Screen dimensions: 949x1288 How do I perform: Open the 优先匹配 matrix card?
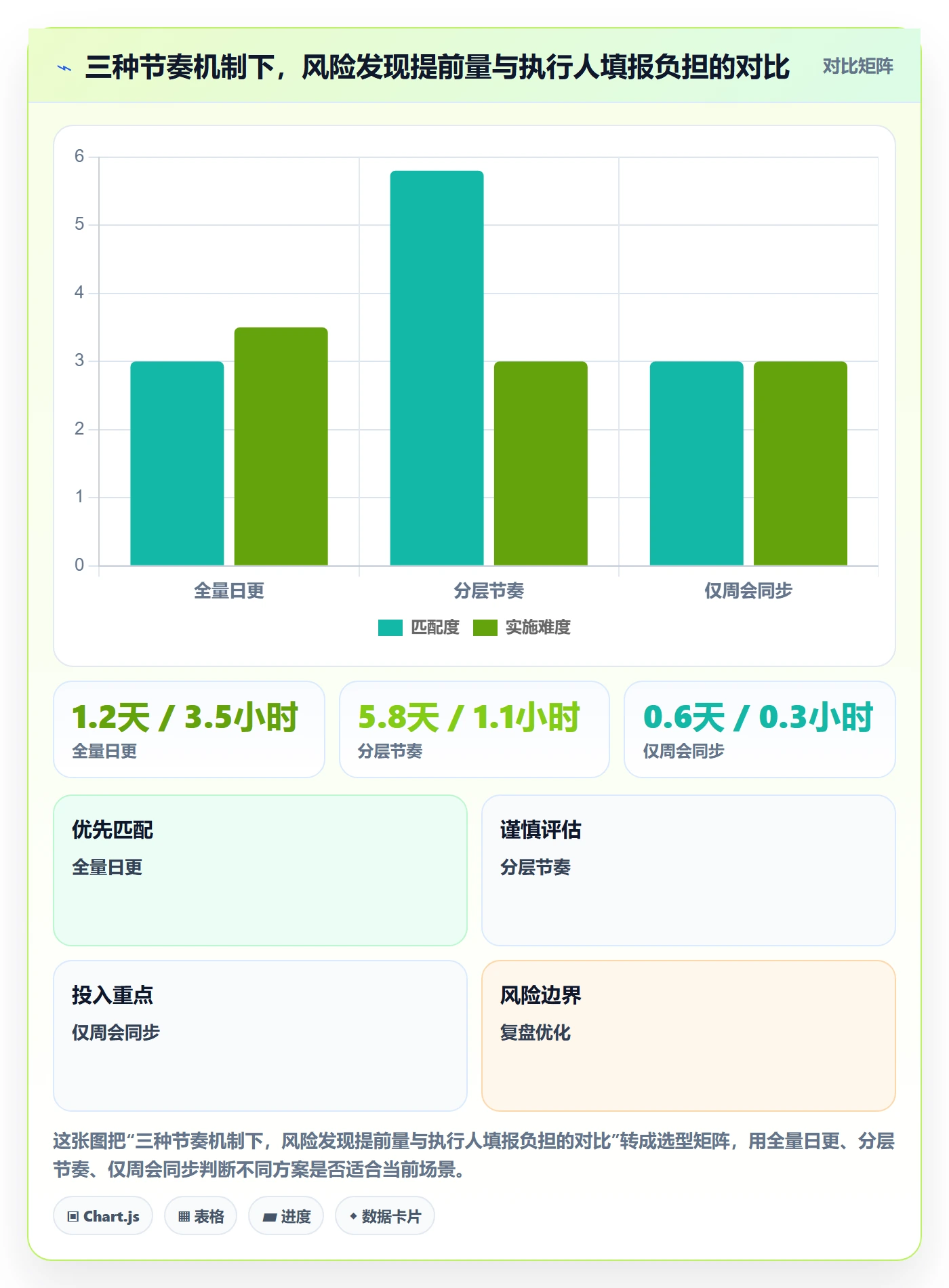[x=260, y=870]
